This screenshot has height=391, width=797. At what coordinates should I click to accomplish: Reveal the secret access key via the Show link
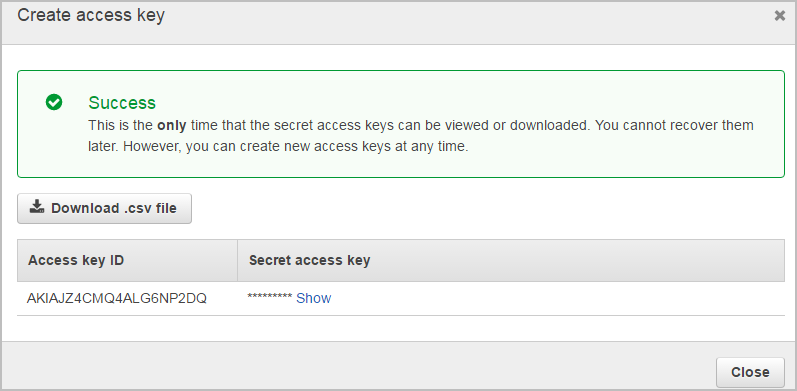(x=314, y=298)
